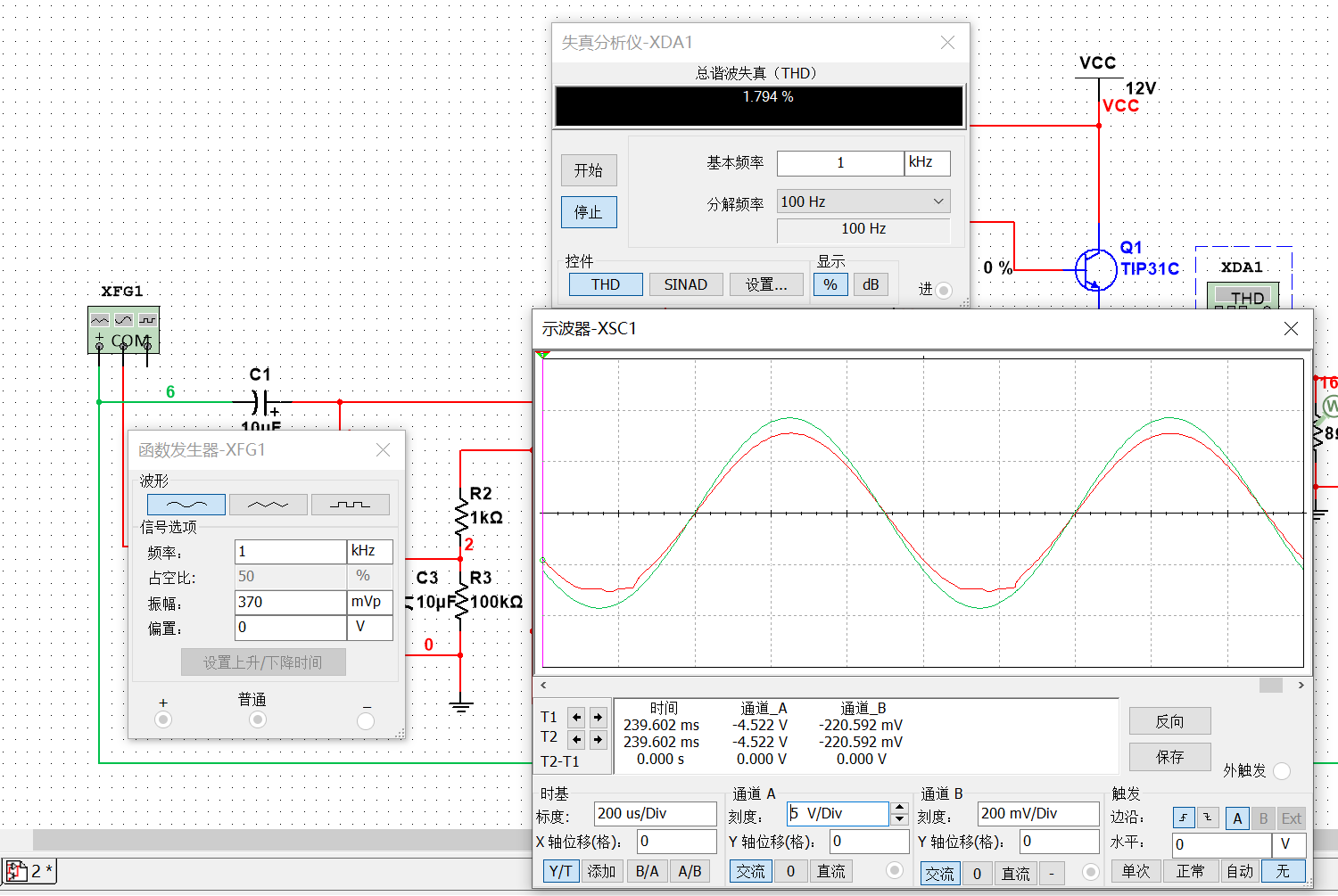This screenshot has height=896, width=1338.
Task: Click channel B scale 200 mV/Div field
Action: pos(1038,813)
